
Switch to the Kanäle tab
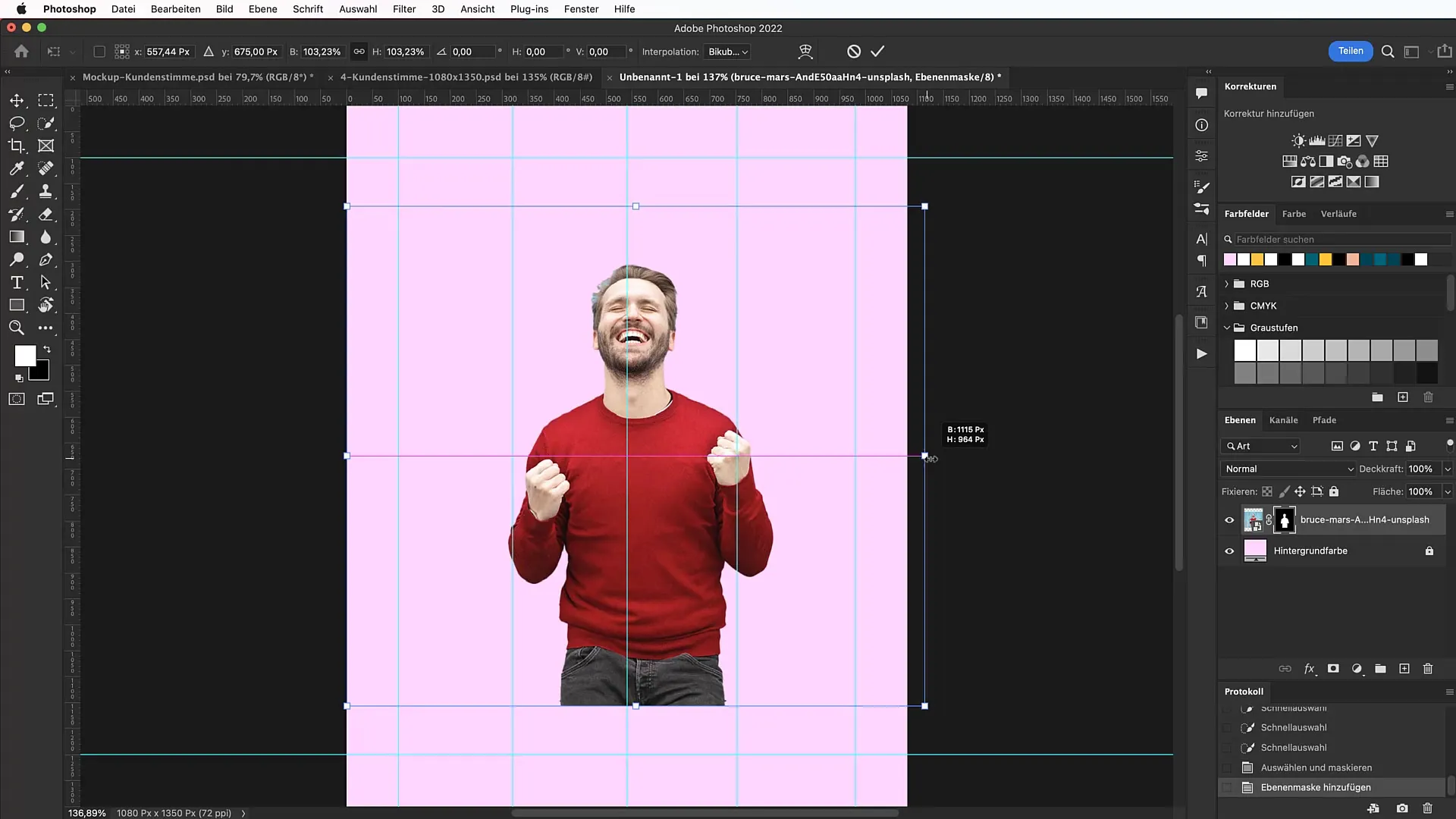click(x=1283, y=420)
